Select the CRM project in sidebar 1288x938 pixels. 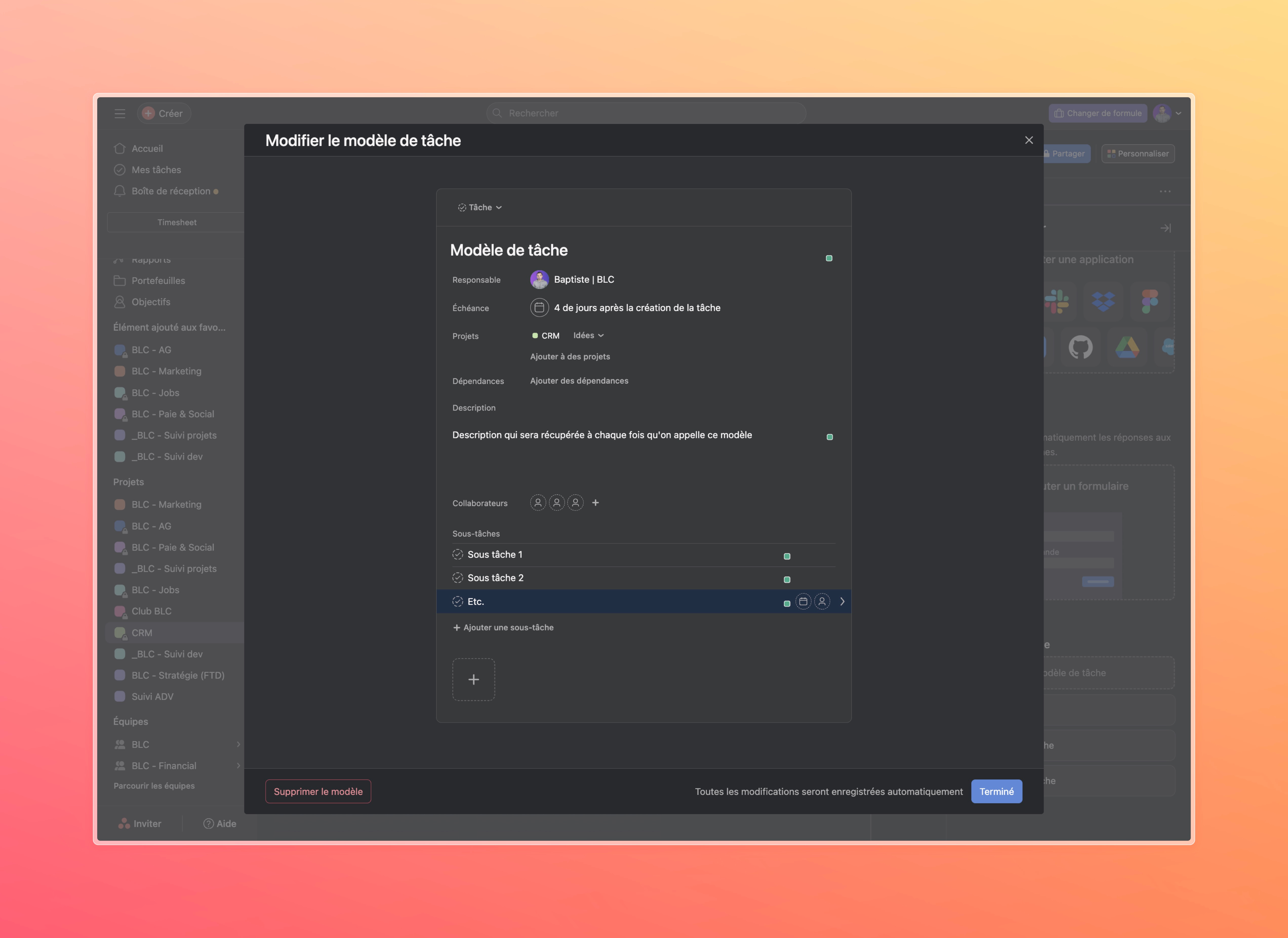pyautogui.click(x=174, y=633)
